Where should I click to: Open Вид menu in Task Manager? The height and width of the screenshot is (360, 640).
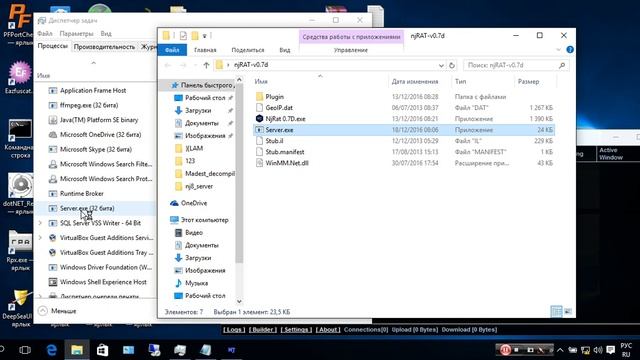pyautogui.click(x=106, y=33)
